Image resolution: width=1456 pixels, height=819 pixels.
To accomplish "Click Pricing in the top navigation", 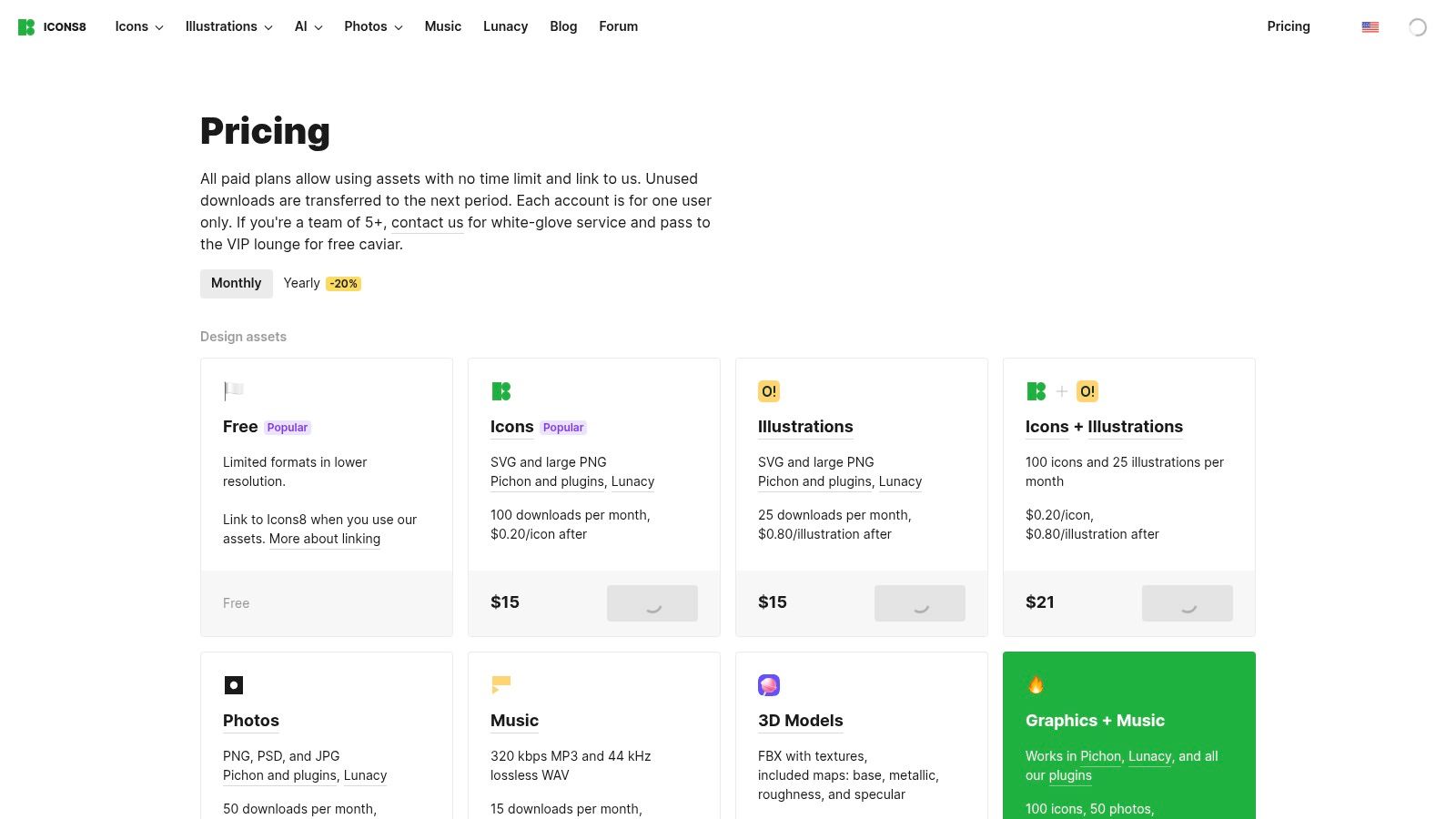I will pos(1289,27).
